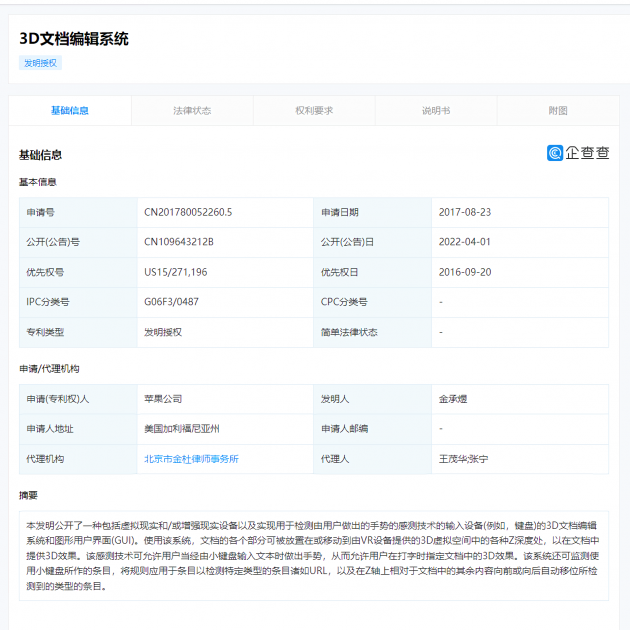Select the 说明书 tab
Image resolution: width=630 pixels, height=630 pixels.
[436, 110]
